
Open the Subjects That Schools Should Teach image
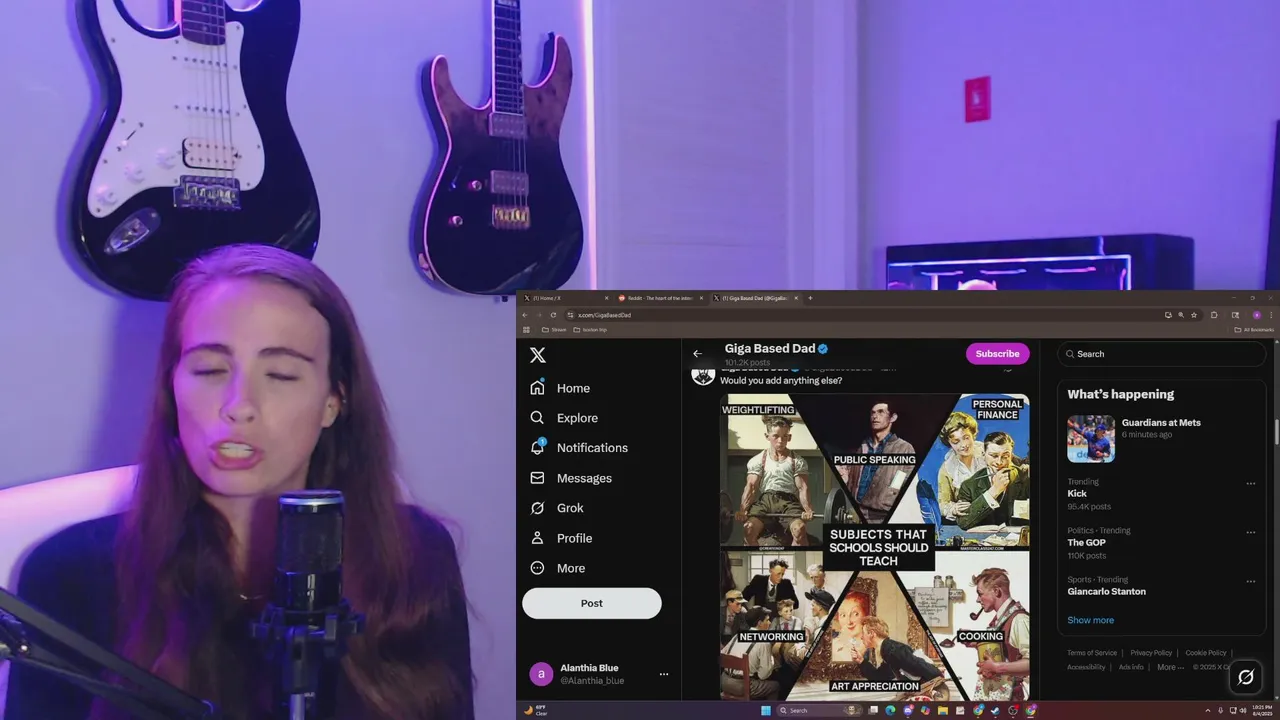click(x=875, y=547)
